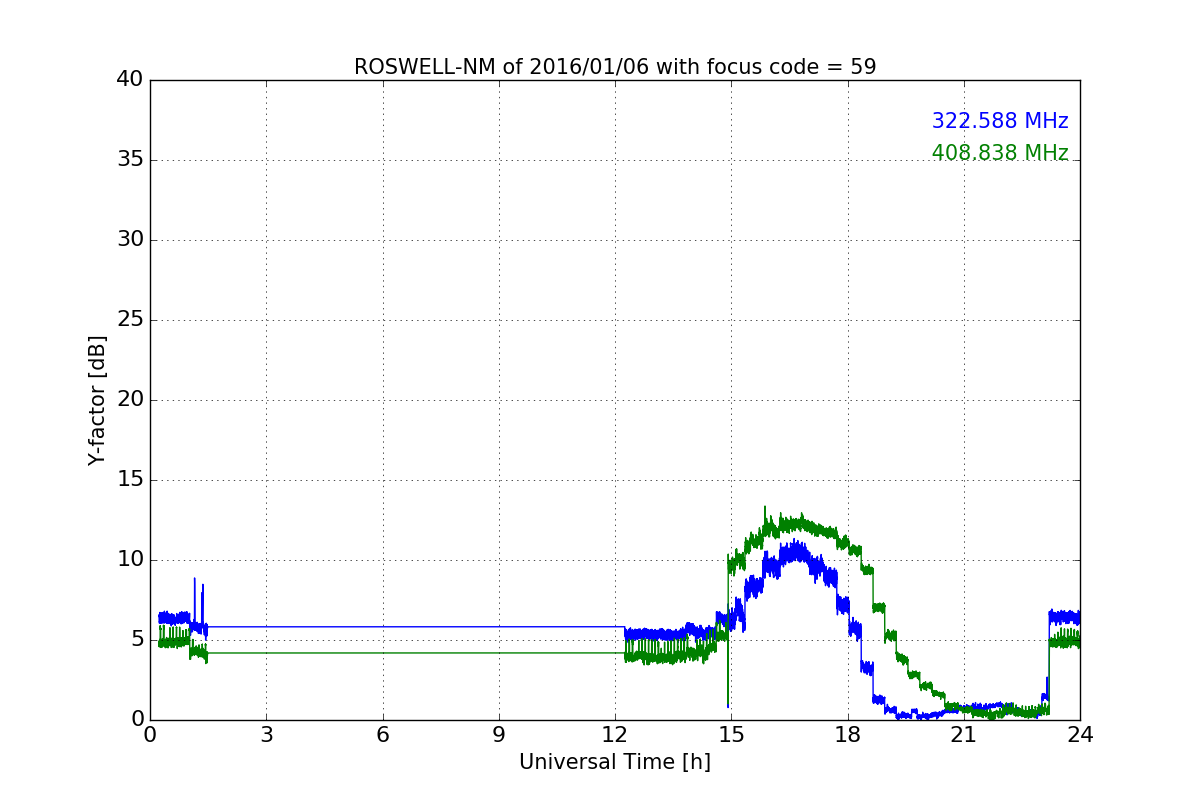Click the x-axis tick label 6

(382, 735)
